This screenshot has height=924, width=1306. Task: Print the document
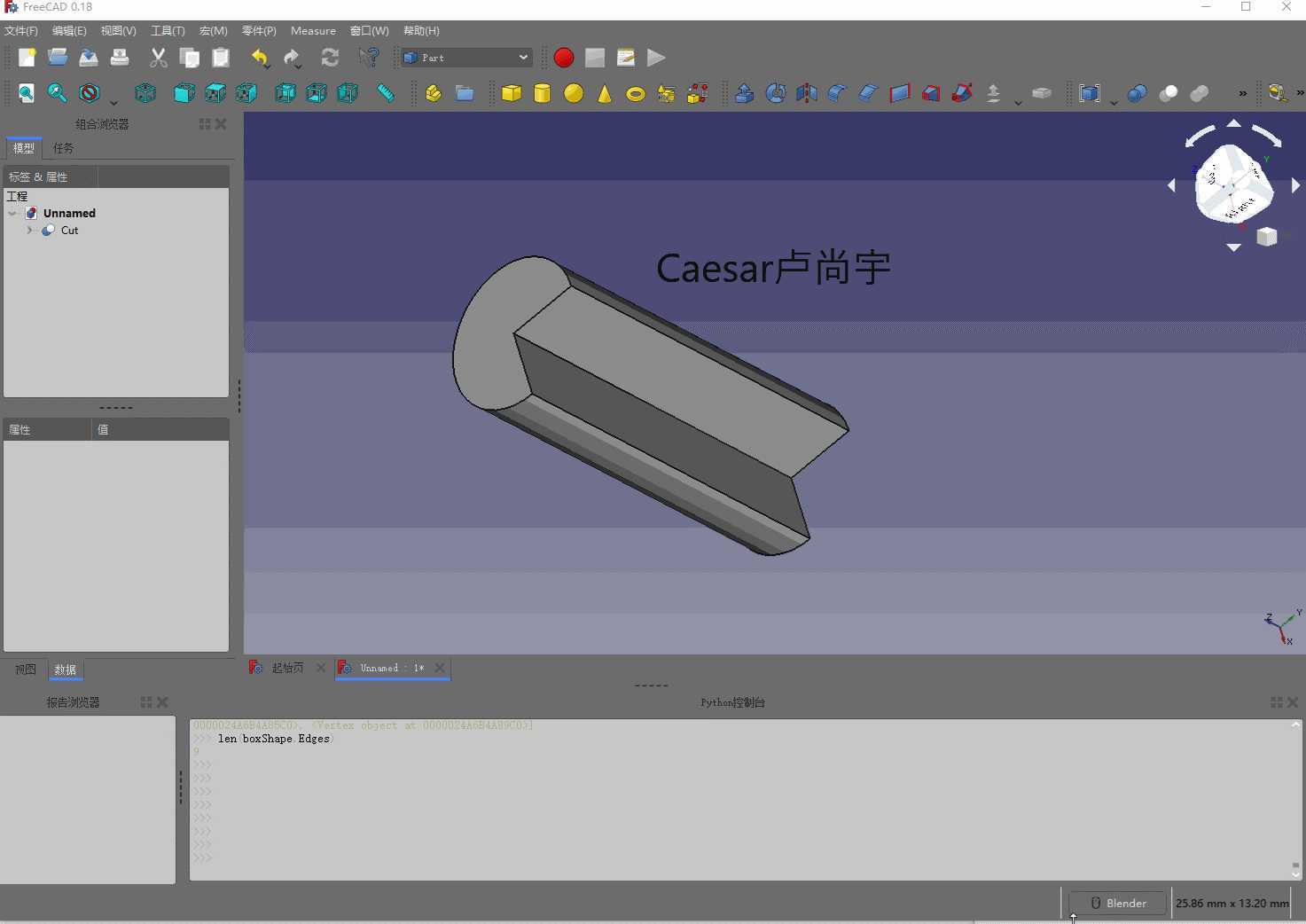[x=120, y=58]
